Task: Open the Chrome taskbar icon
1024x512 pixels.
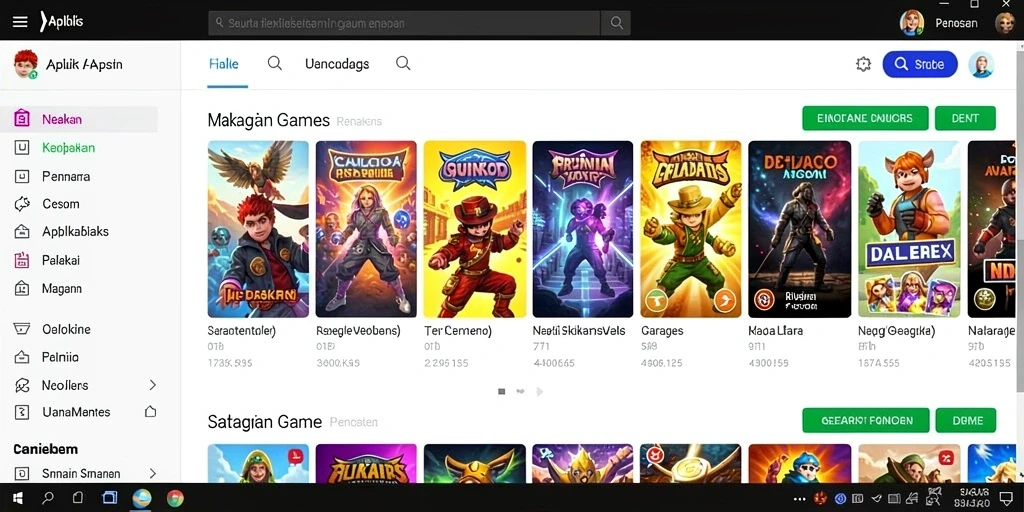Action: (x=174, y=498)
